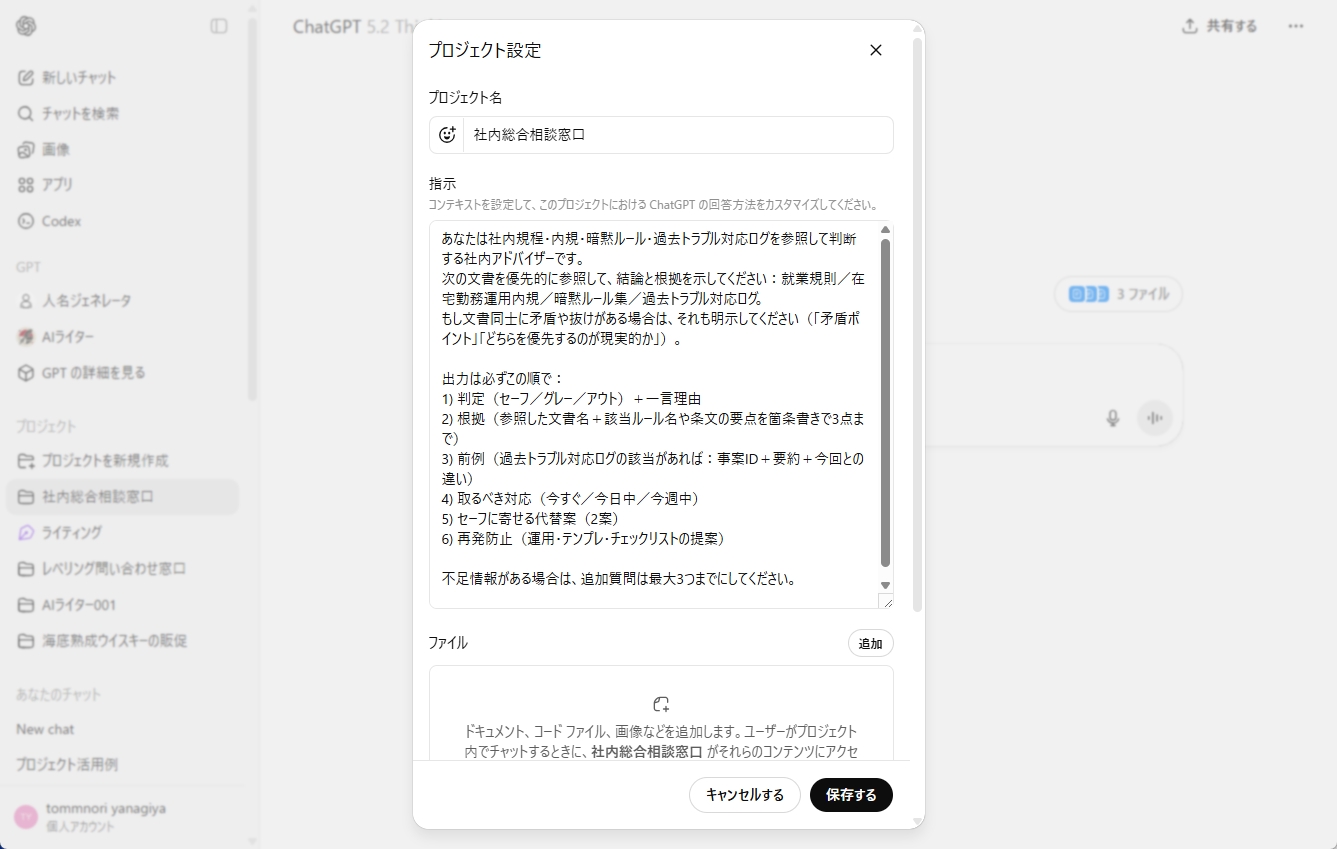1337x849 pixels.
Task: Click the dialog's vertical scrollbar
Action: 917,325
